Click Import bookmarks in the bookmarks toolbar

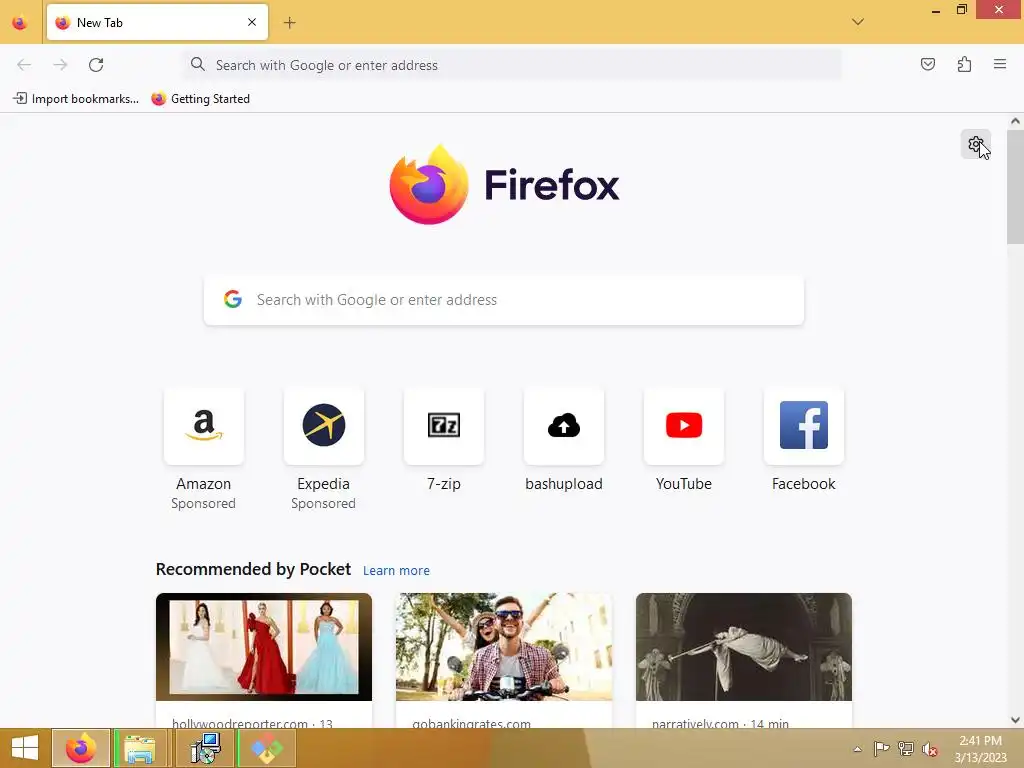pos(76,99)
